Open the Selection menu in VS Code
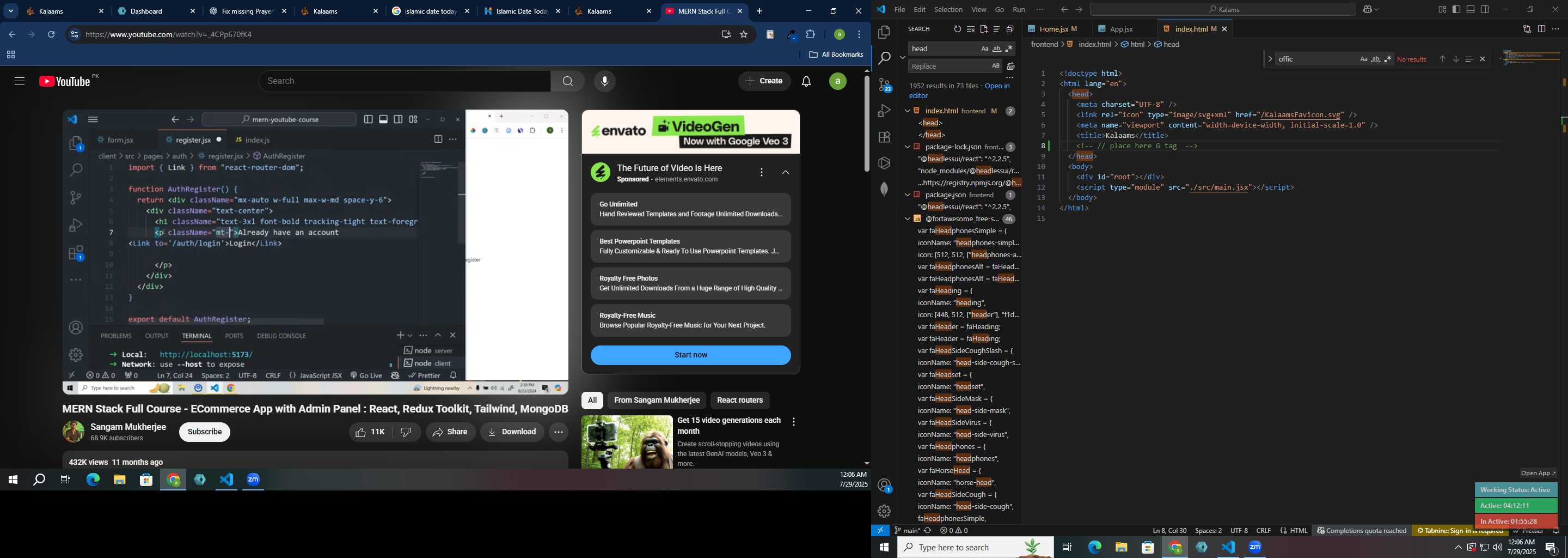The width and height of the screenshot is (1568, 558). coord(948,10)
